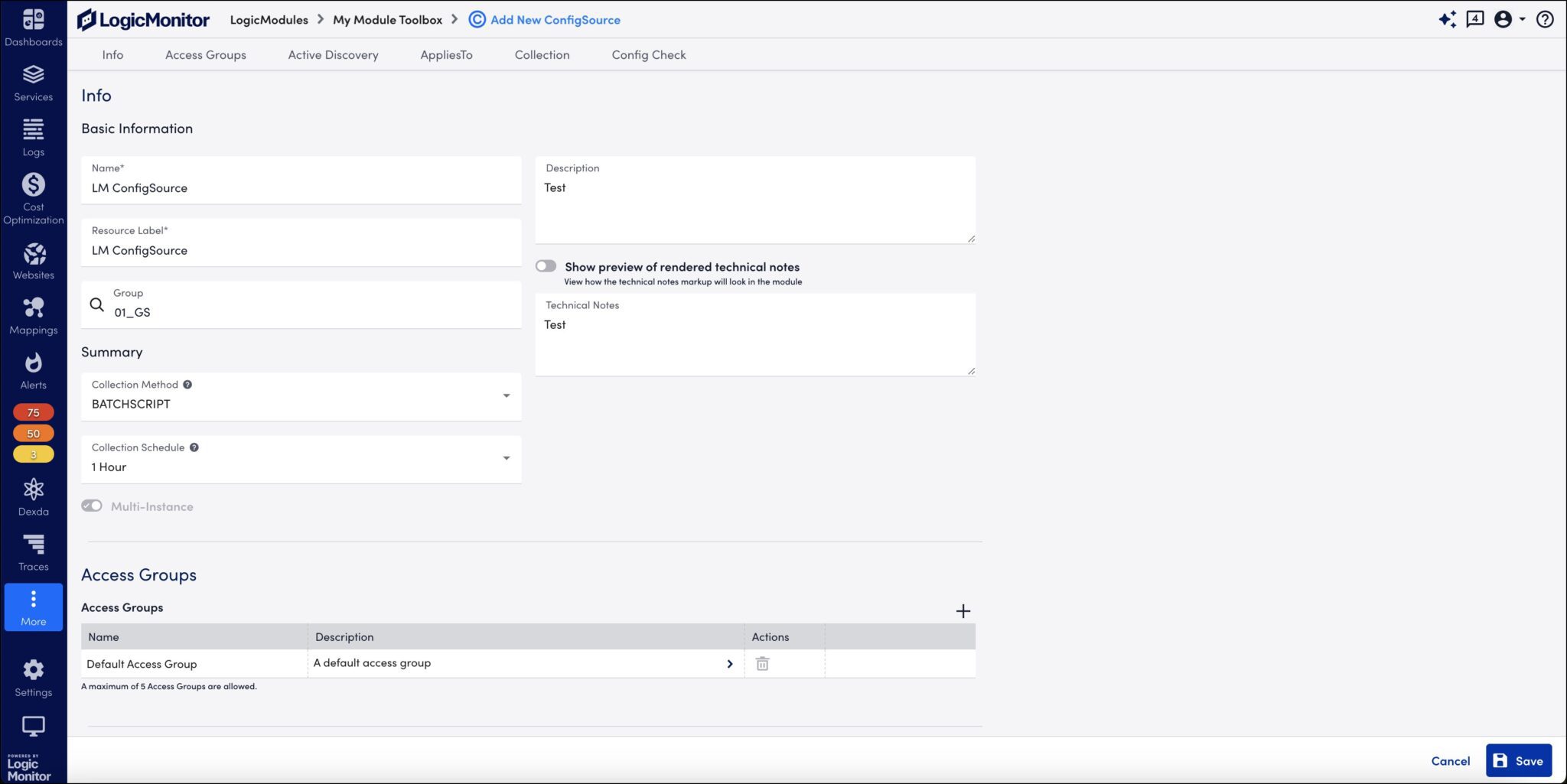Toggle the Multi-Instance switch
The width and height of the screenshot is (1567, 784).
92,506
